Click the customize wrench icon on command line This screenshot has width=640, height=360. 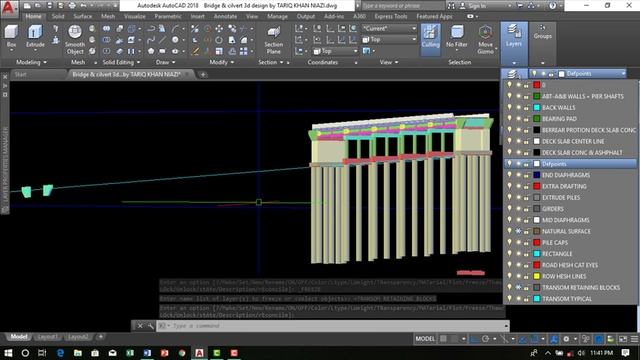pyautogui.click(x=150, y=326)
